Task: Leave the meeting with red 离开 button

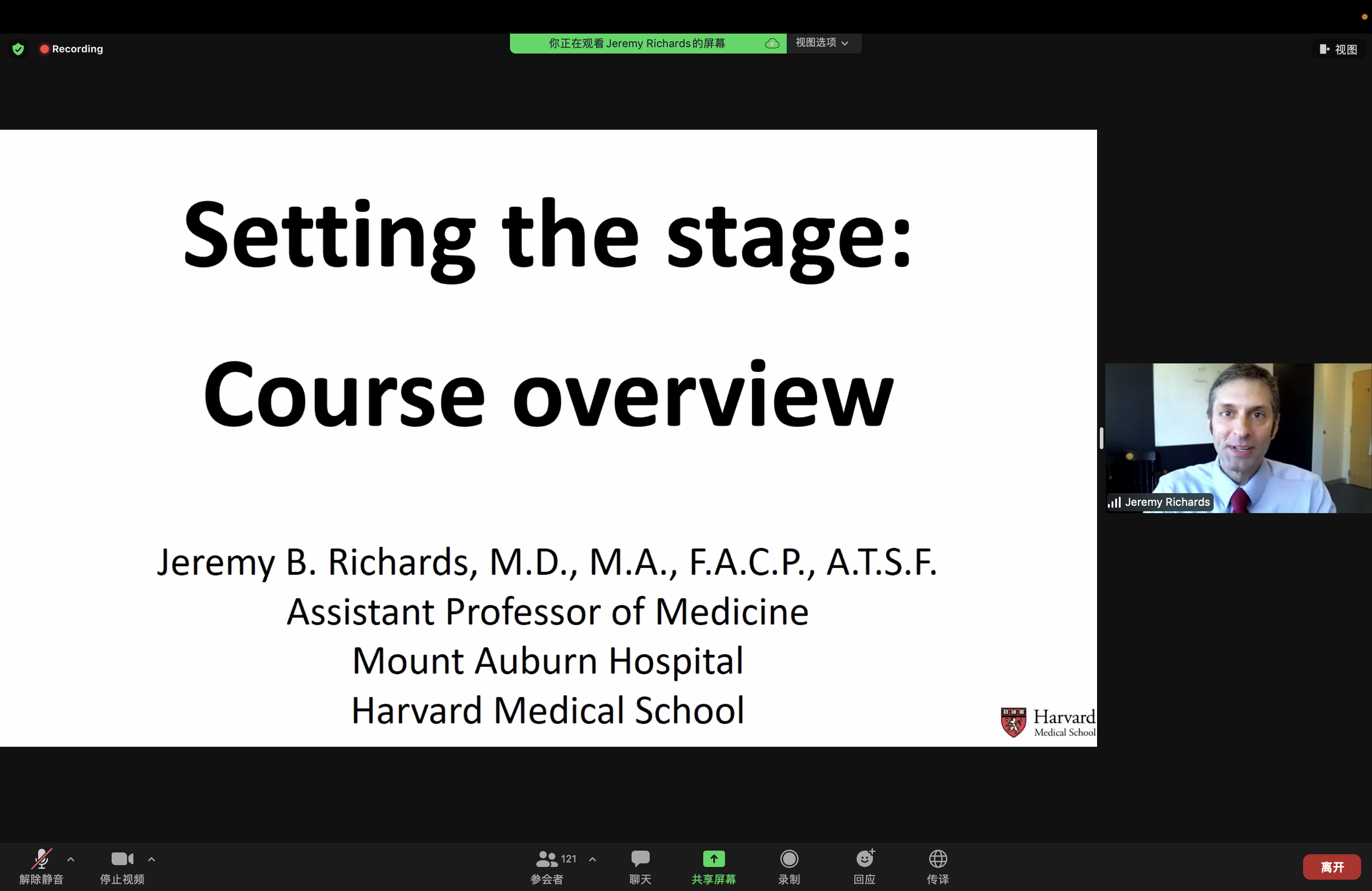Action: [x=1331, y=867]
